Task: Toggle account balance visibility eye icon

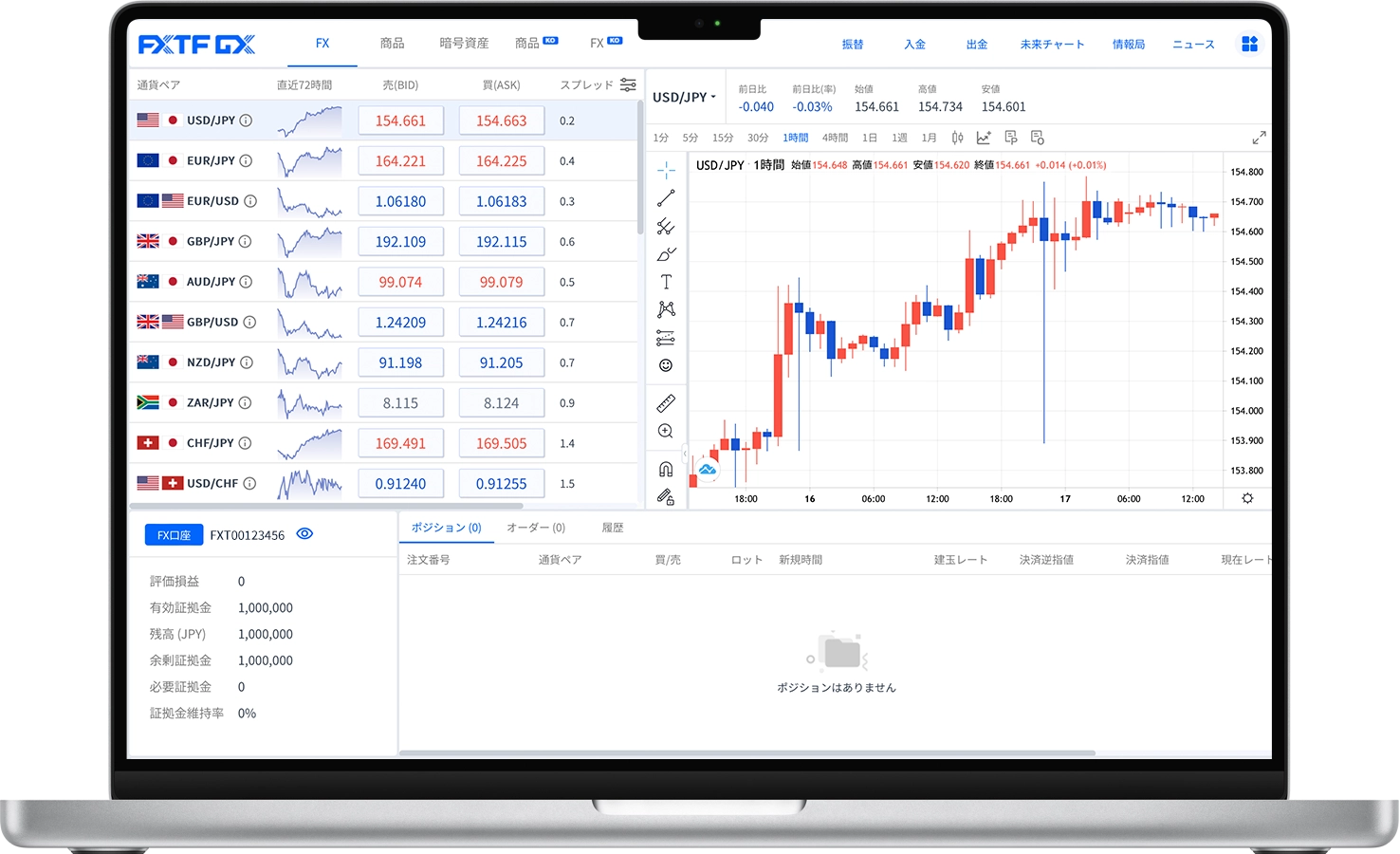Action: pos(304,534)
